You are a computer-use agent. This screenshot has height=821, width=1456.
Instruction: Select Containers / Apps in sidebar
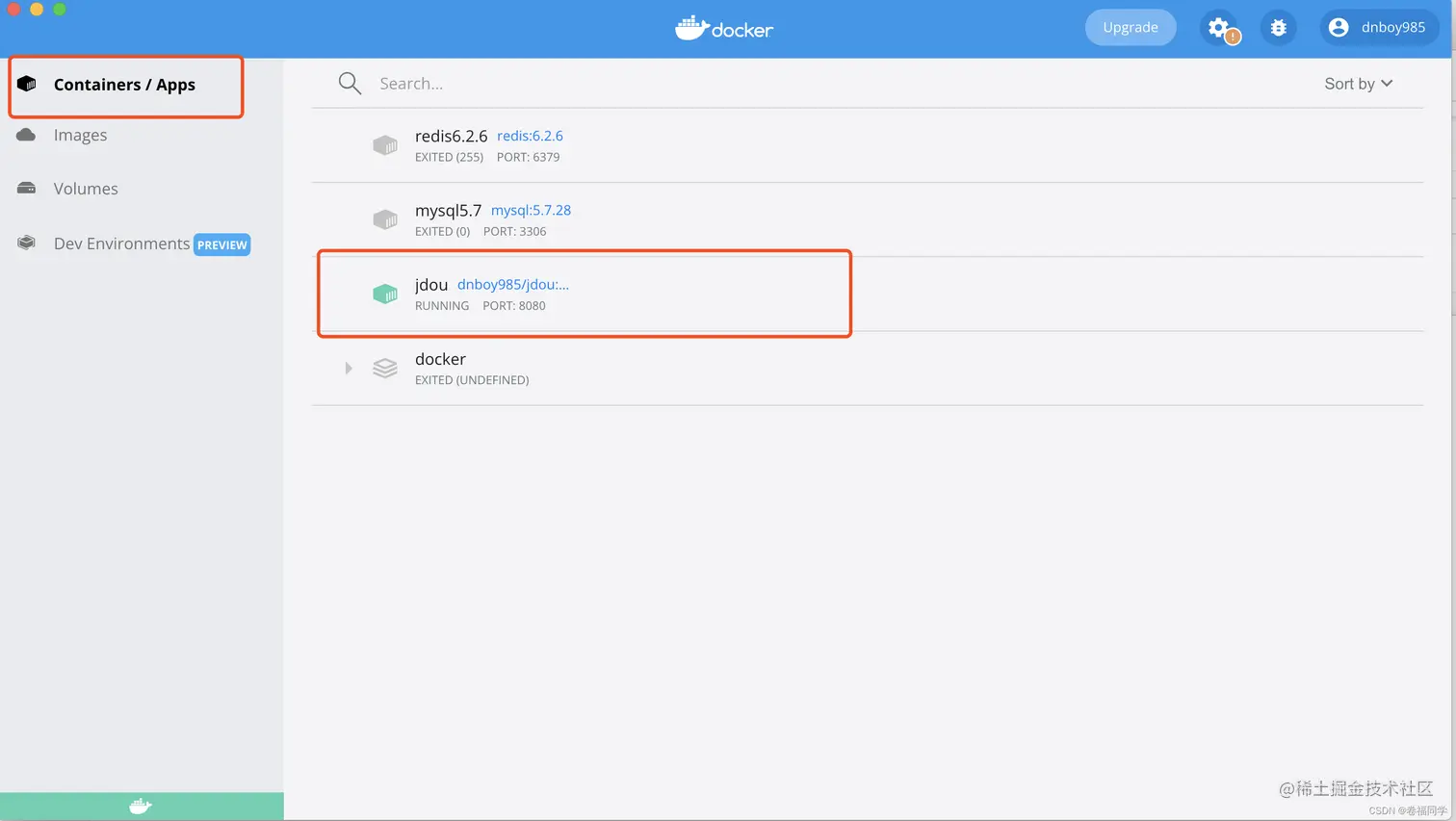[x=126, y=85]
